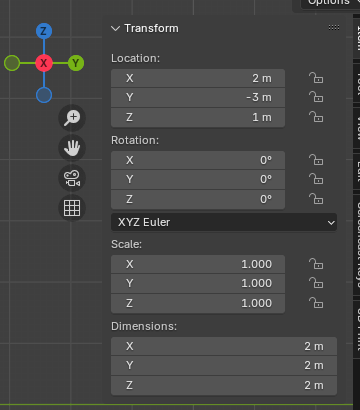Screen dimensions: 360x410
Task: Open the XYZ Euler rotation mode dropdown
Action: (224, 222)
